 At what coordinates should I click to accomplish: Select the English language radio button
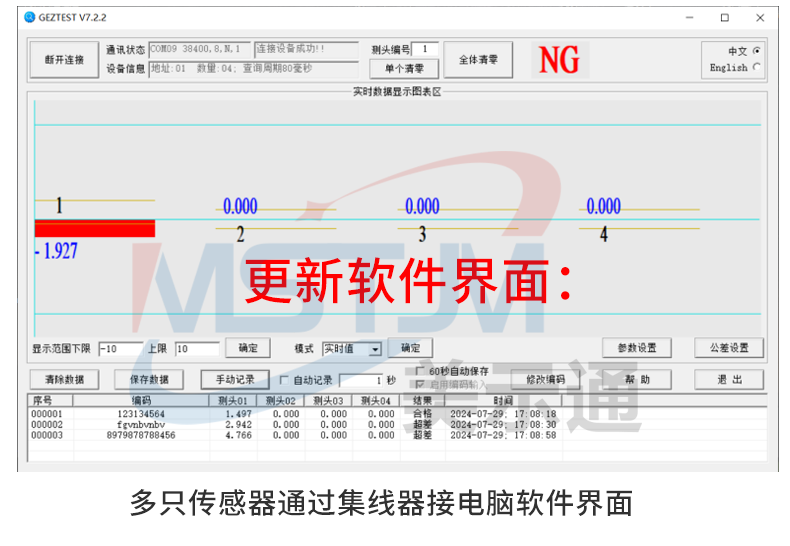tap(755, 68)
